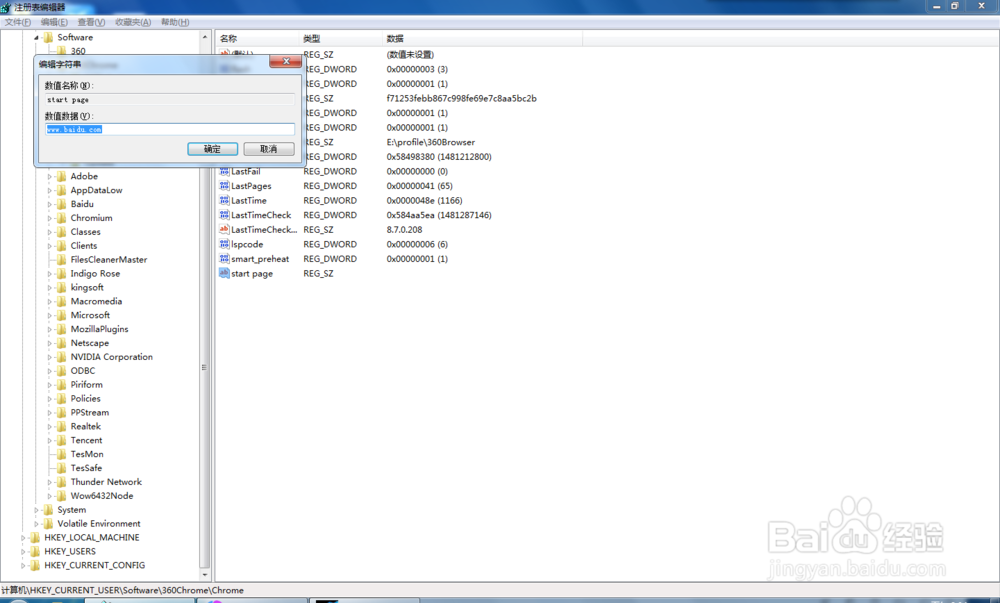Select the Tencent folder icon
This screenshot has height=603, width=1000.
click(x=62, y=440)
